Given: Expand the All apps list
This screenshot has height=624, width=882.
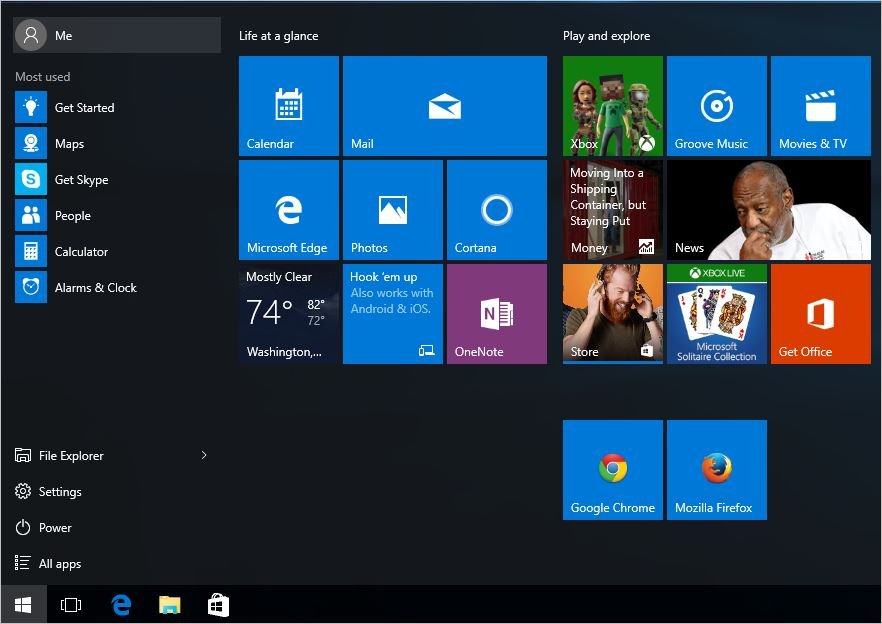Looking at the screenshot, I should pos(60,564).
